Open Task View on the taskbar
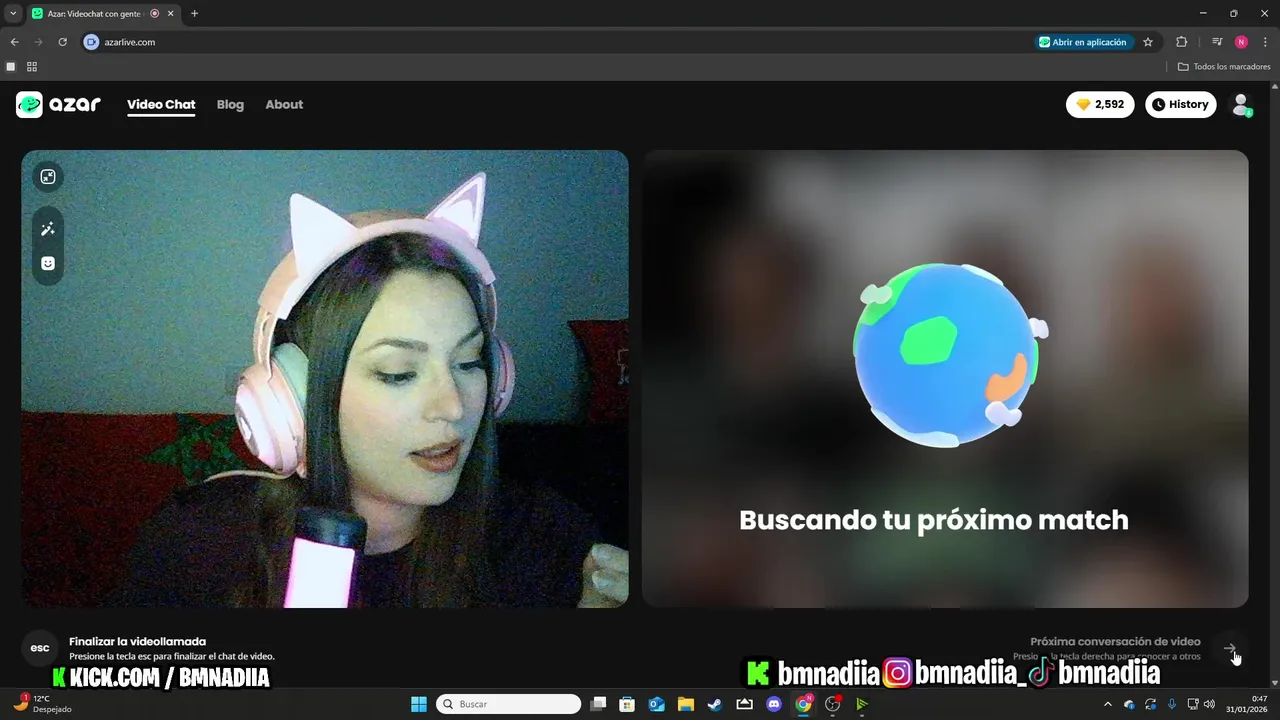The height and width of the screenshot is (720, 1280). [598, 704]
